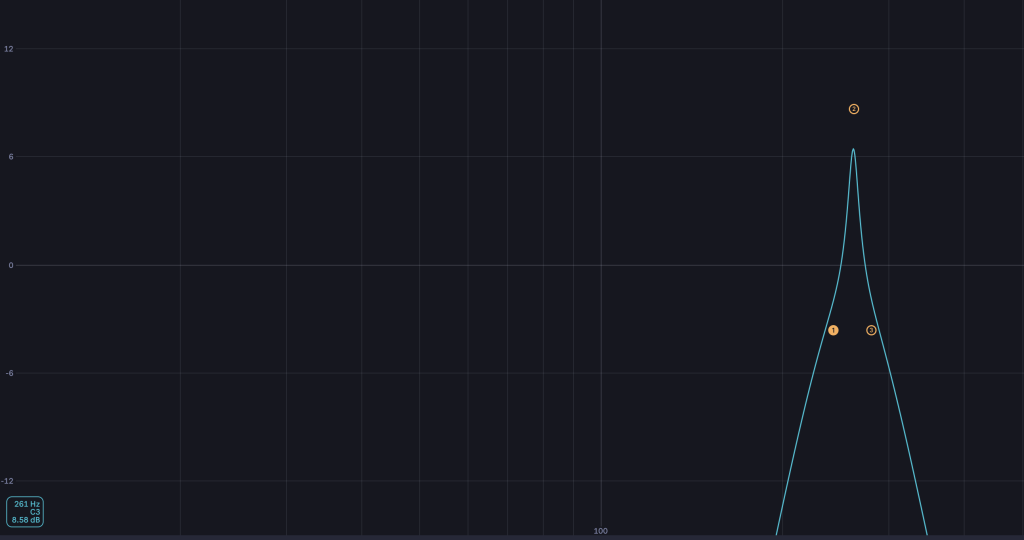Click the -6 dB axis label
This screenshot has width=1024, height=540.
click(x=8, y=373)
